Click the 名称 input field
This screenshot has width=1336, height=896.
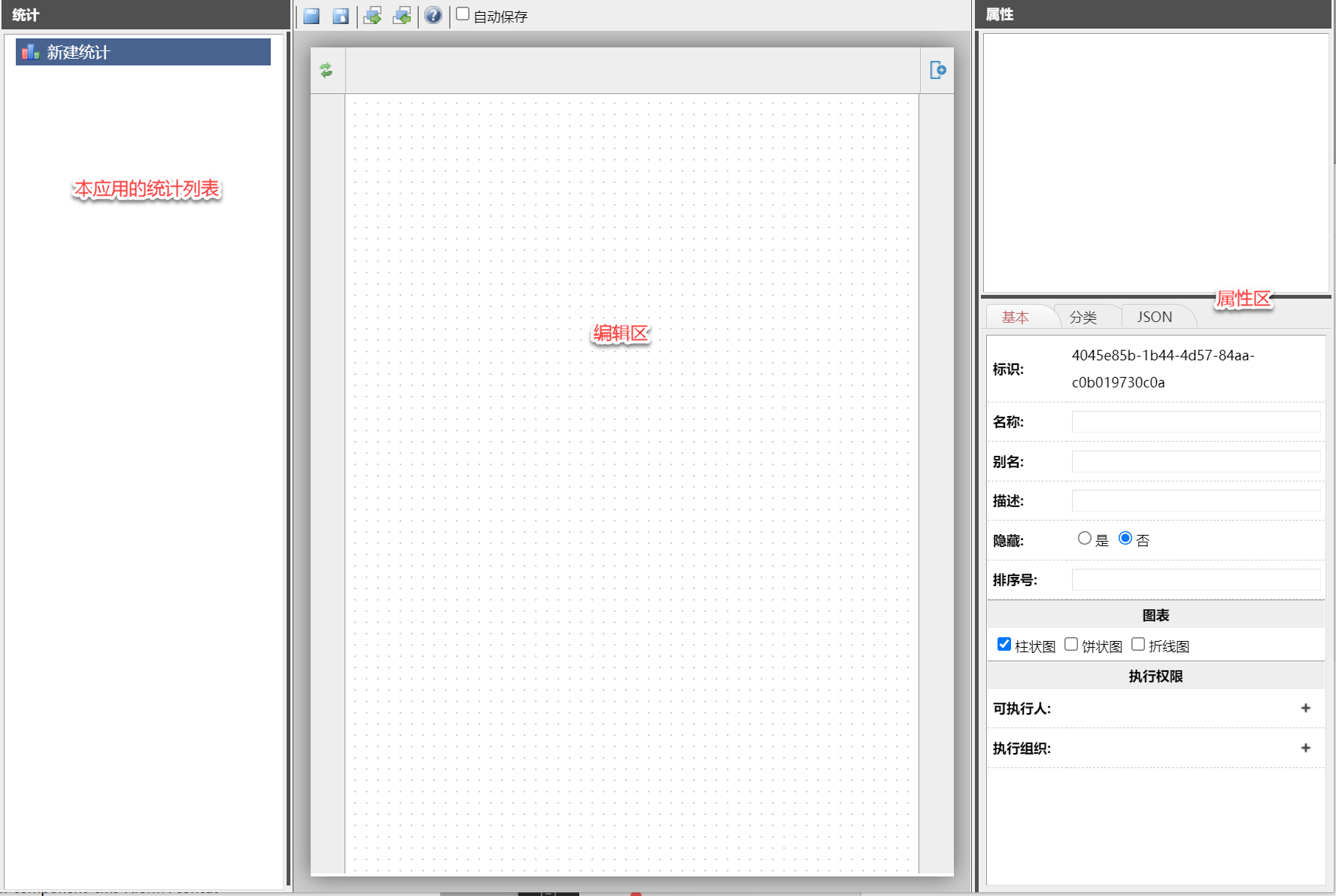coord(1195,422)
